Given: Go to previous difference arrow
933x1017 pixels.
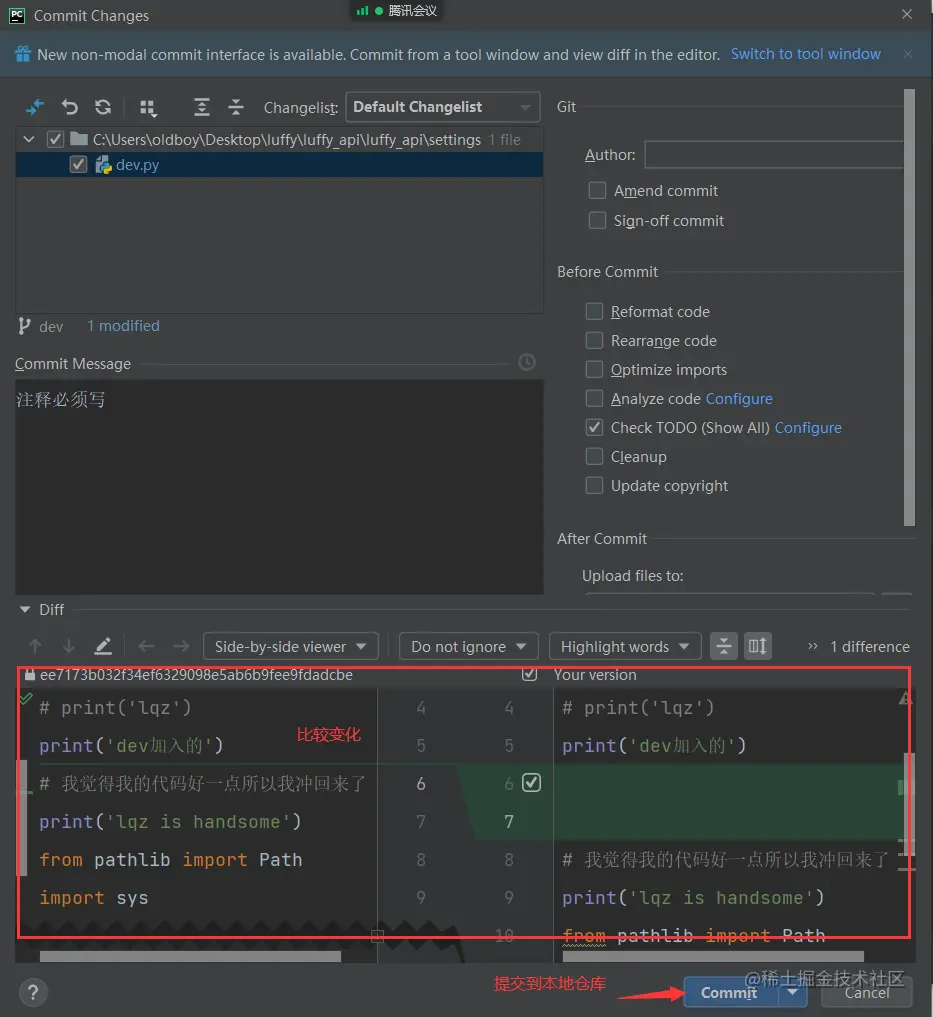Looking at the screenshot, I should point(35,646).
